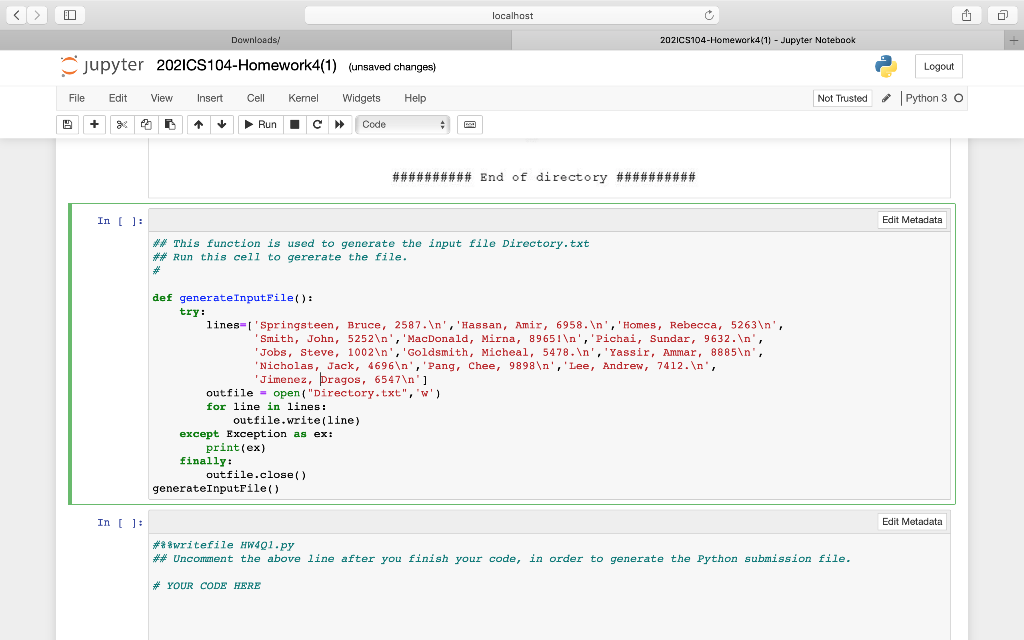Copy selected cells icon

[146, 124]
